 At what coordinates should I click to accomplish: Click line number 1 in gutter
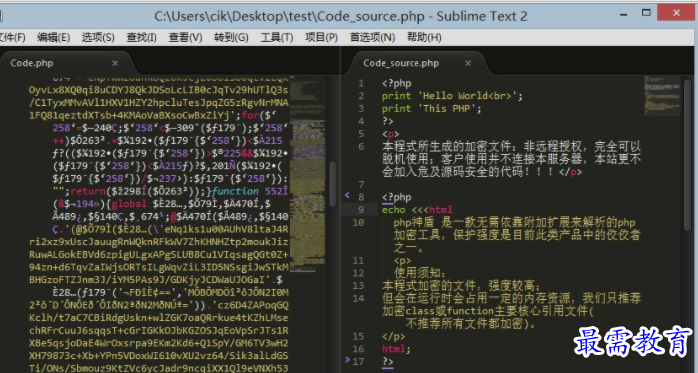pos(361,83)
